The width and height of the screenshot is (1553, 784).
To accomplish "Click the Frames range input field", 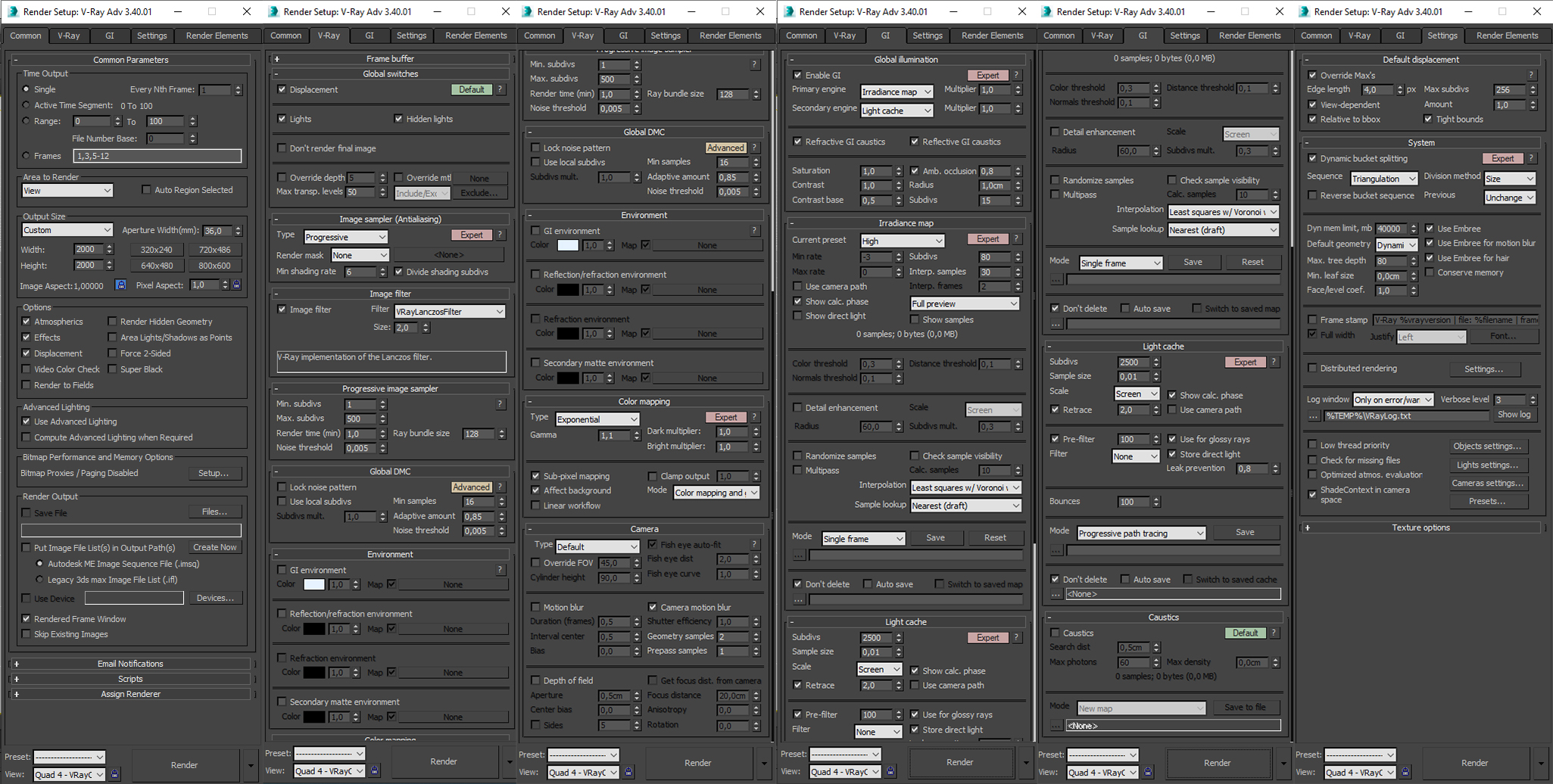I will point(157,156).
